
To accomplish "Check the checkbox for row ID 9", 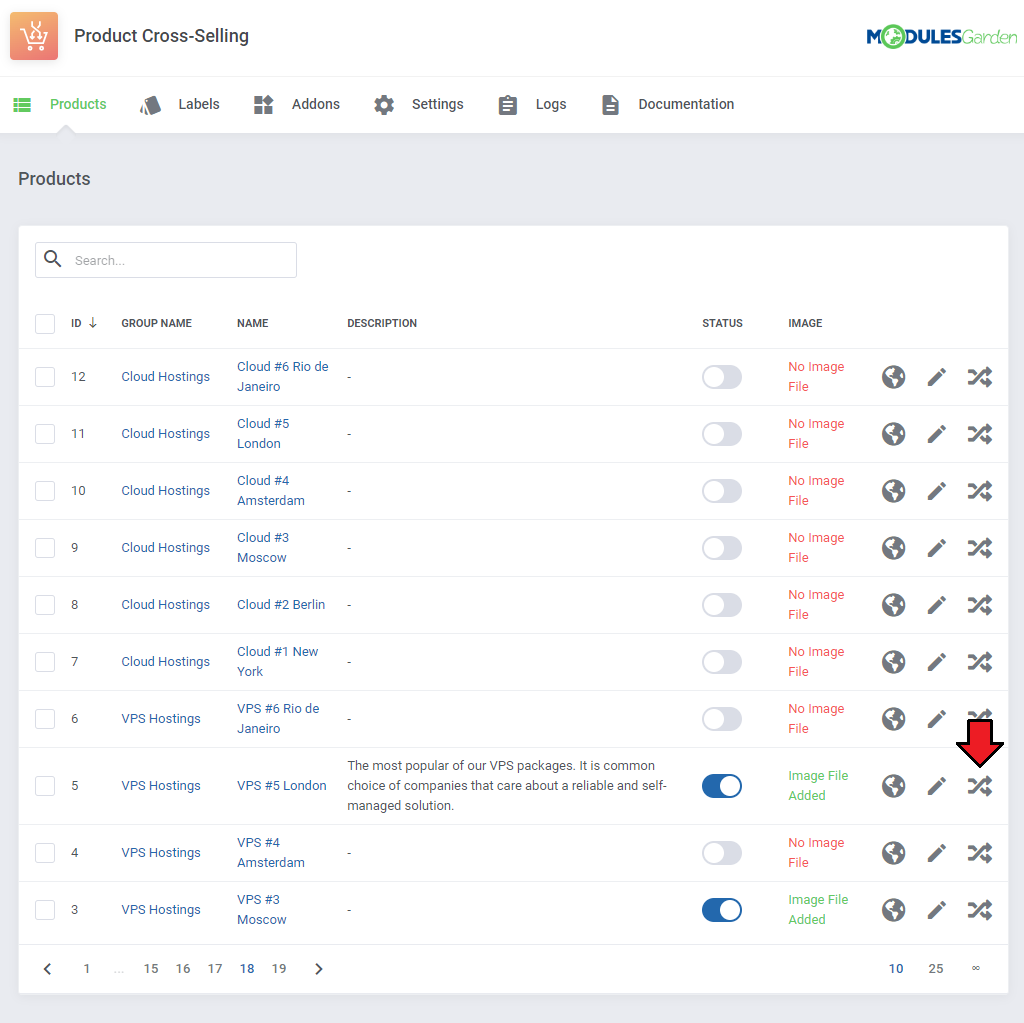I will click(45, 547).
